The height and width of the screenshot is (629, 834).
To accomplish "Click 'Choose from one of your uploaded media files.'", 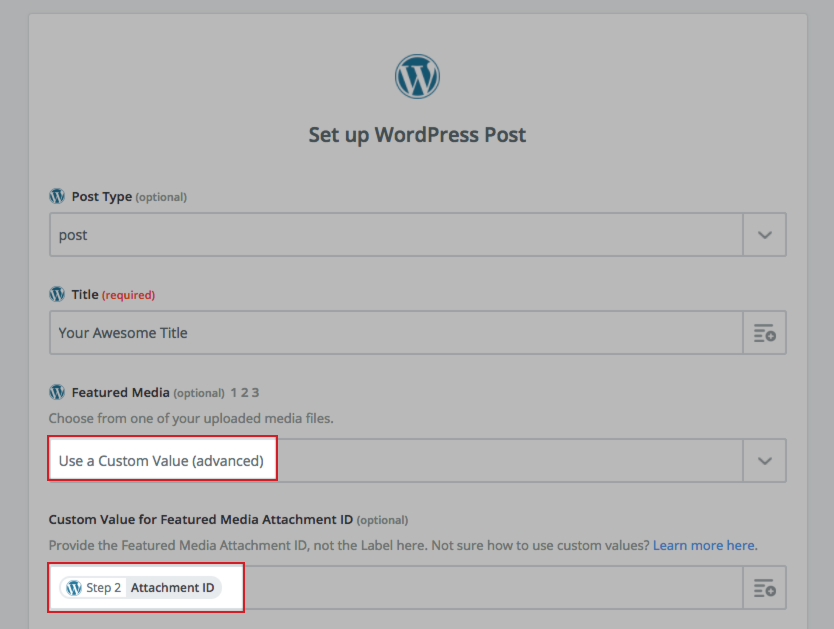I will tap(191, 418).
